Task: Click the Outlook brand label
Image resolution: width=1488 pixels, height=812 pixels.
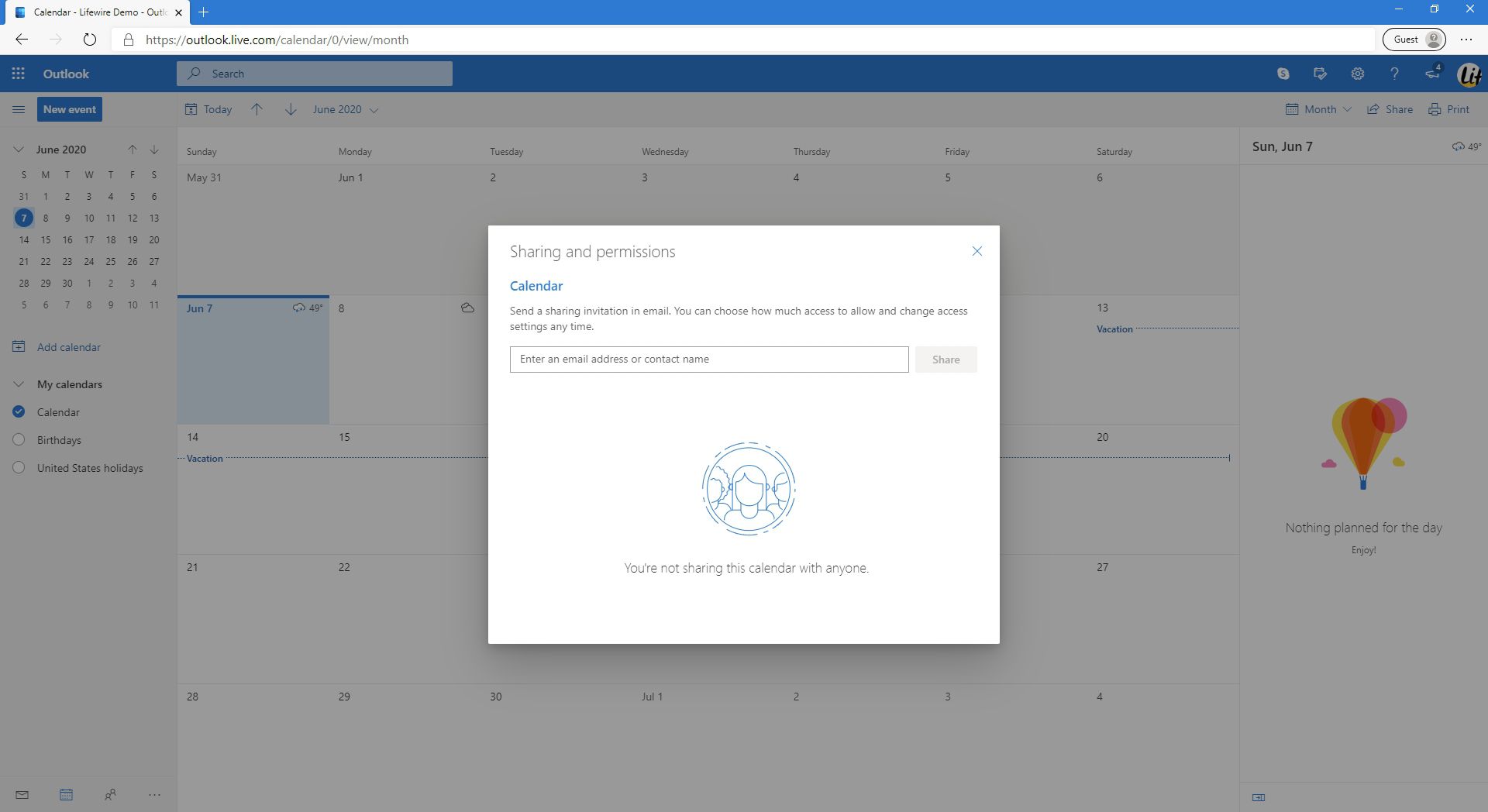Action: 66,74
